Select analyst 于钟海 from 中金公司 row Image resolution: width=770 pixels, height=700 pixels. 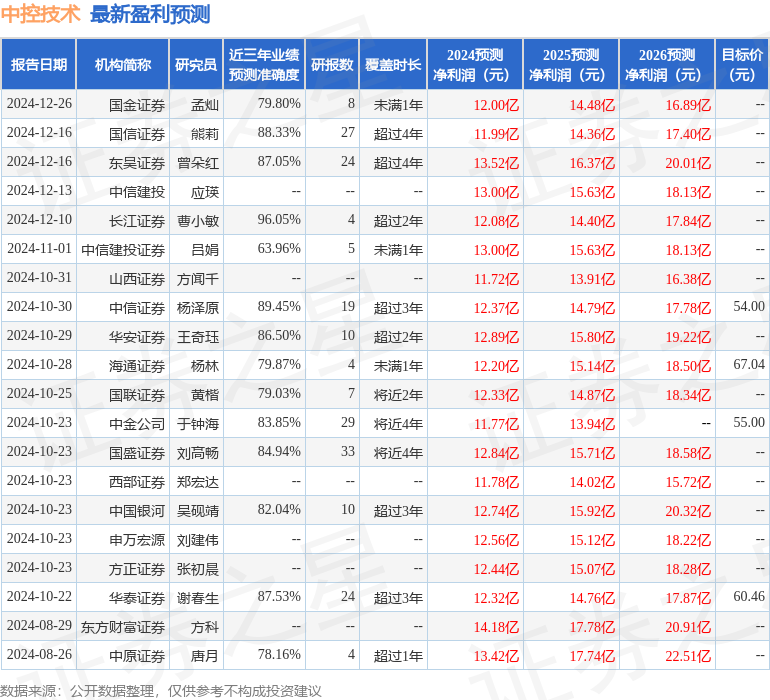(x=198, y=424)
